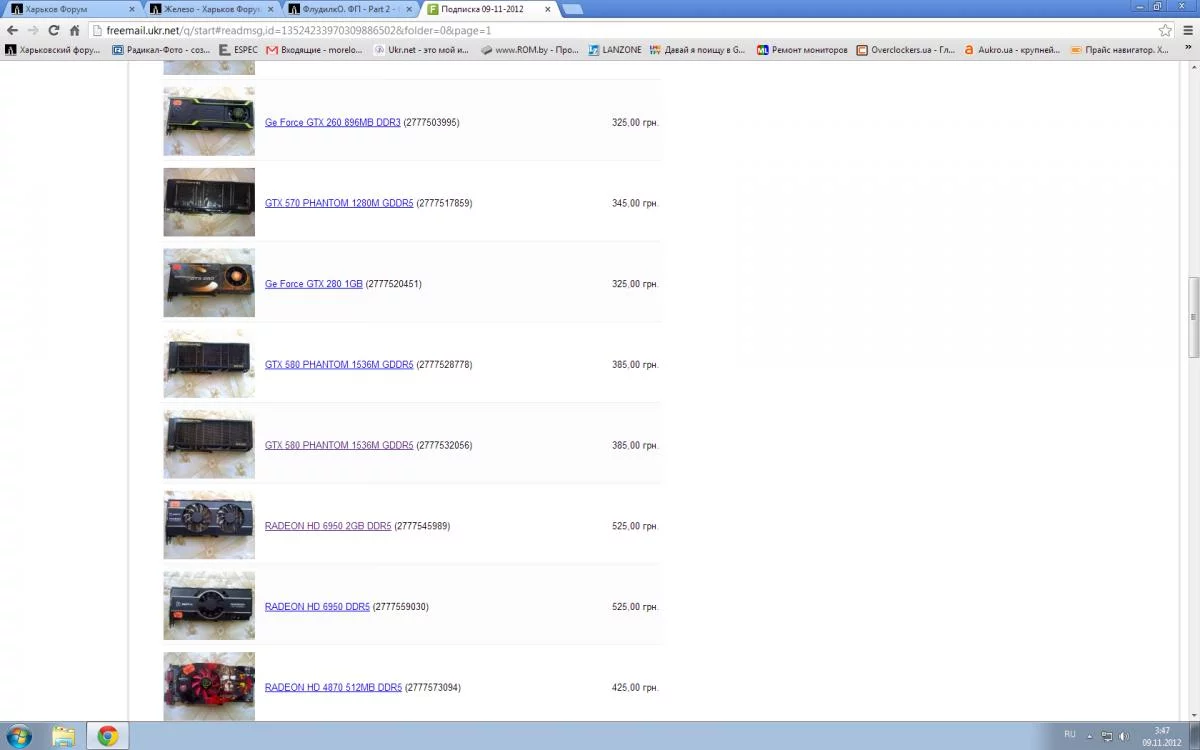Open the RADEON HD 4870 512MB DDR5 link
The height and width of the screenshot is (750, 1200).
[x=333, y=688]
